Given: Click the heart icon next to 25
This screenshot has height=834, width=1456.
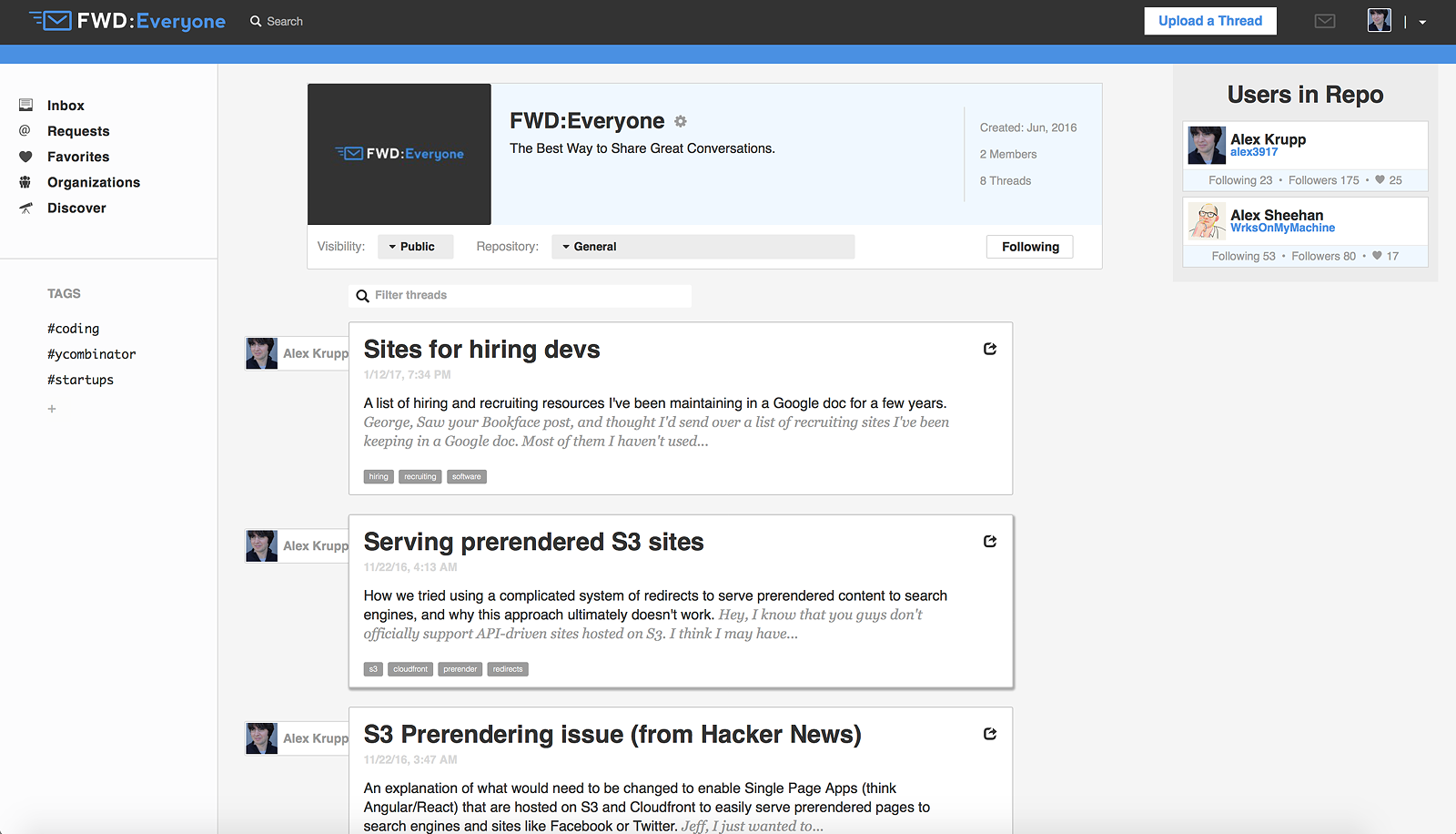Looking at the screenshot, I should point(1380,179).
